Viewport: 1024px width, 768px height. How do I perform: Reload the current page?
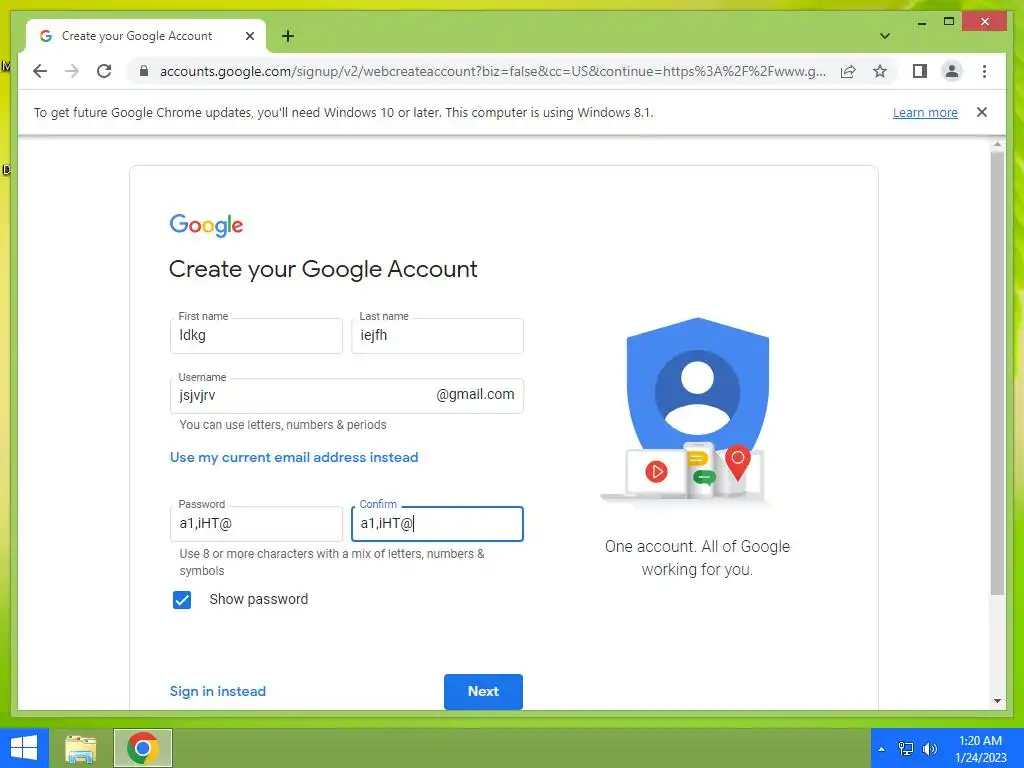(x=104, y=71)
